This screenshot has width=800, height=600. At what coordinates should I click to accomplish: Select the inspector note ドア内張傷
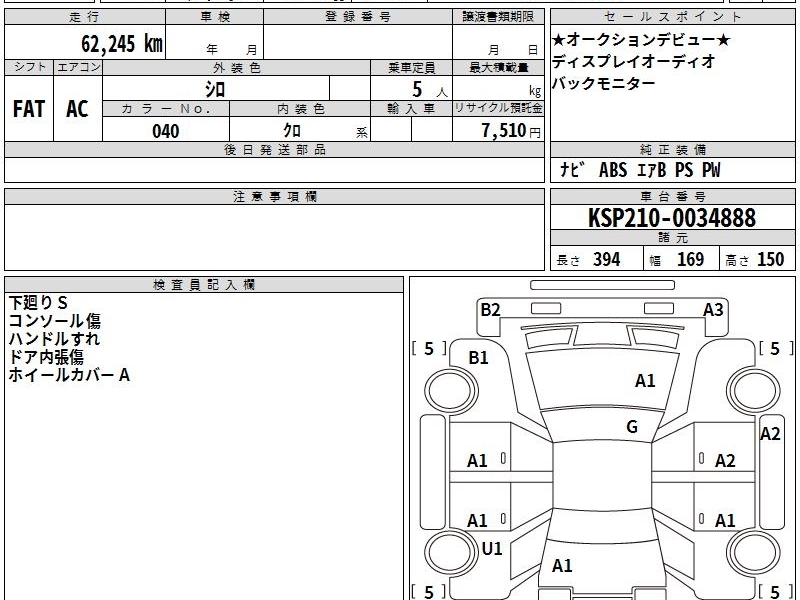point(46,357)
